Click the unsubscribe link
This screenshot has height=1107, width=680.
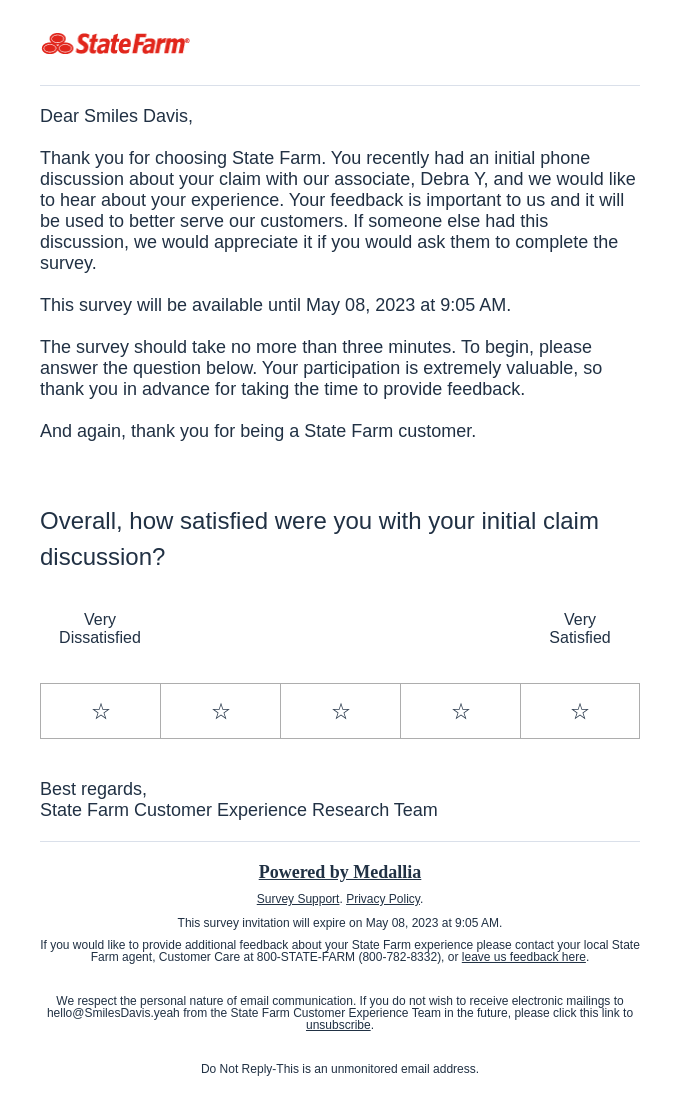click(x=338, y=1025)
